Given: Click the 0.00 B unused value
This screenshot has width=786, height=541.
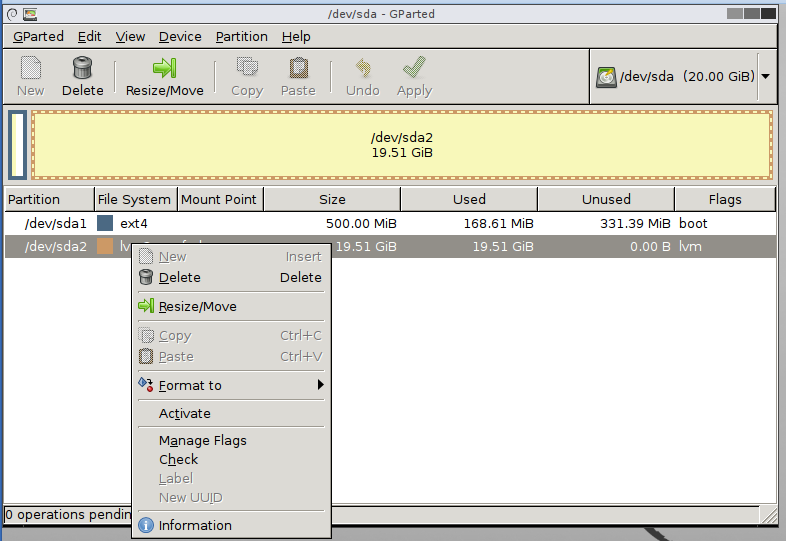Looking at the screenshot, I should point(650,246).
